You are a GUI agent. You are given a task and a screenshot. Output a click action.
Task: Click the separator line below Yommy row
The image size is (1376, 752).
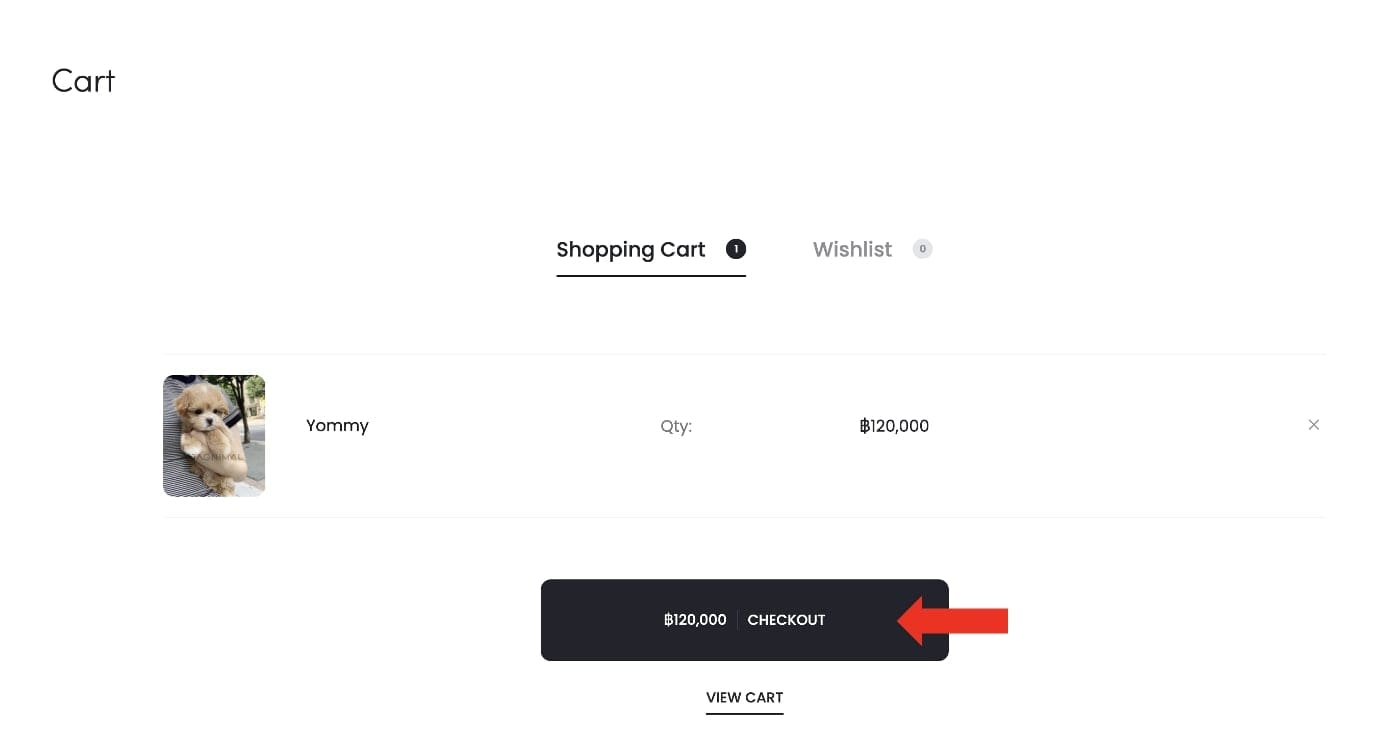pyautogui.click(x=744, y=517)
